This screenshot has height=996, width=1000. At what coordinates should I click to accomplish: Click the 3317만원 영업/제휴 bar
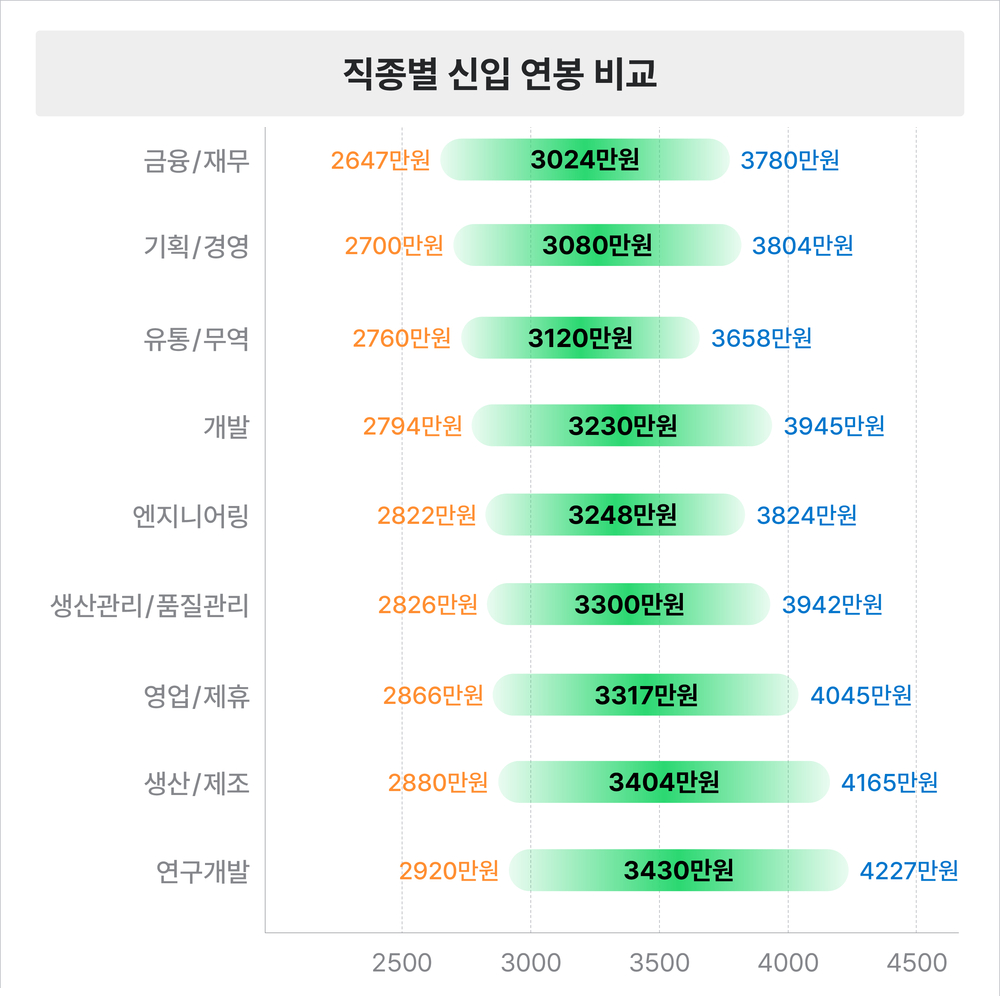point(646,695)
